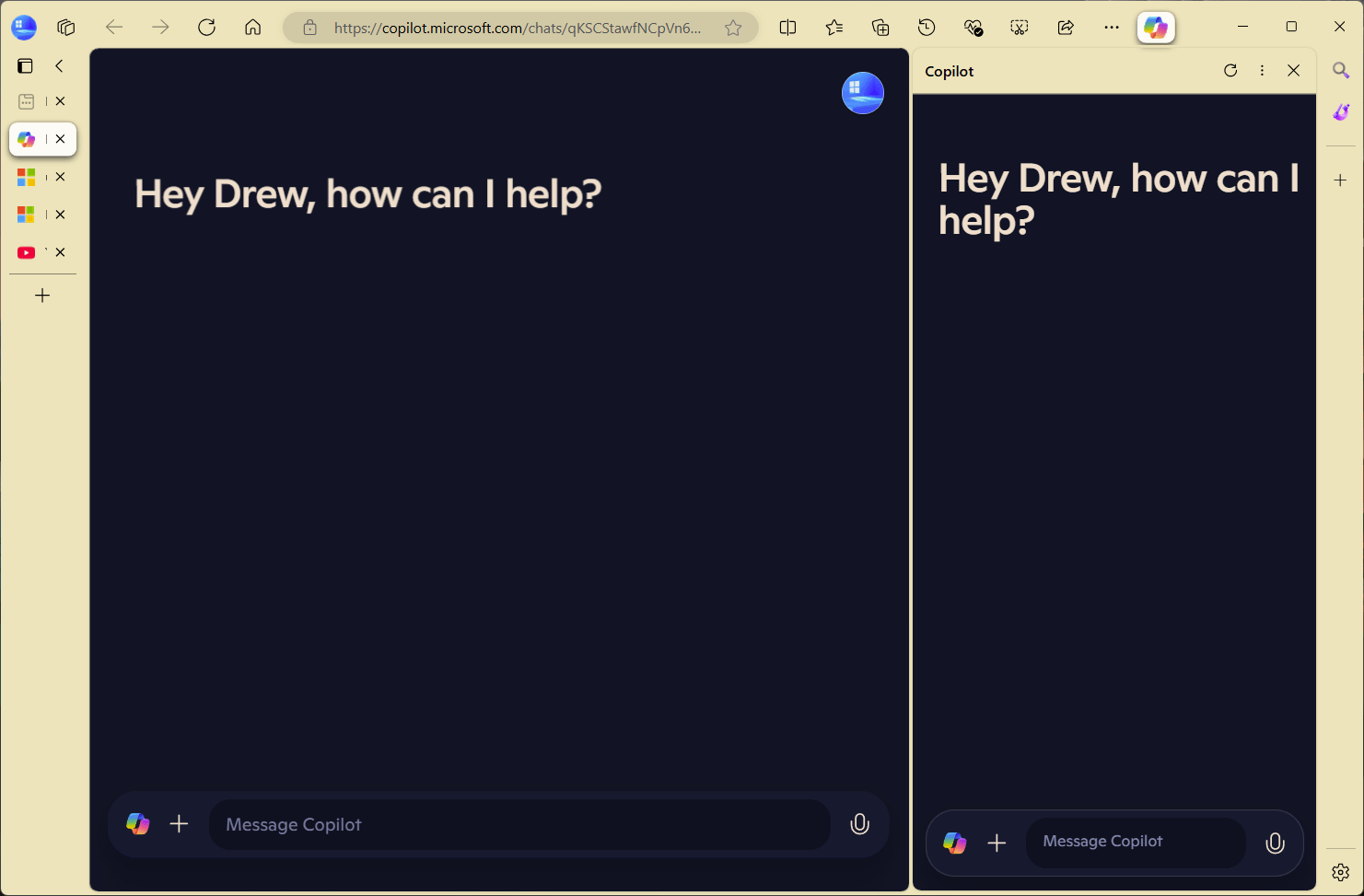View site information lock icon
Image resolution: width=1364 pixels, height=896 pixels.
point(310,28)
